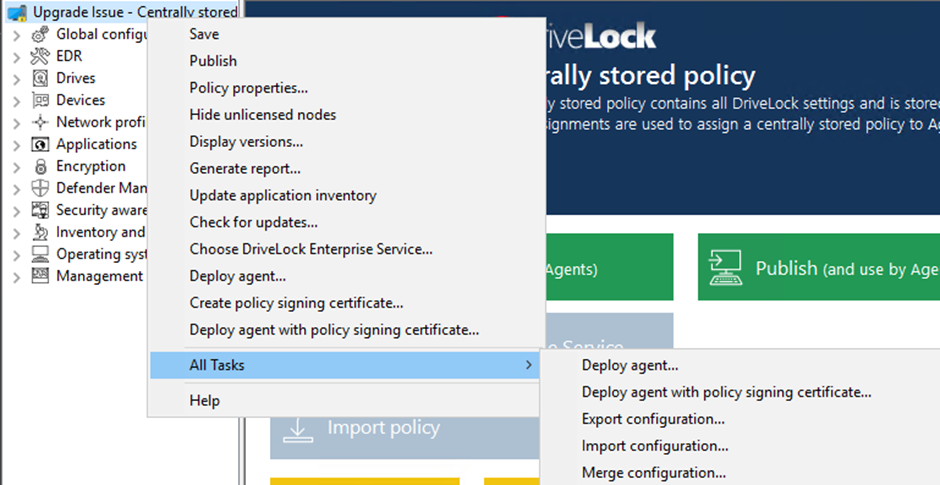Click submenu Deploy agent with policy signing certificate

coord(741,392)
